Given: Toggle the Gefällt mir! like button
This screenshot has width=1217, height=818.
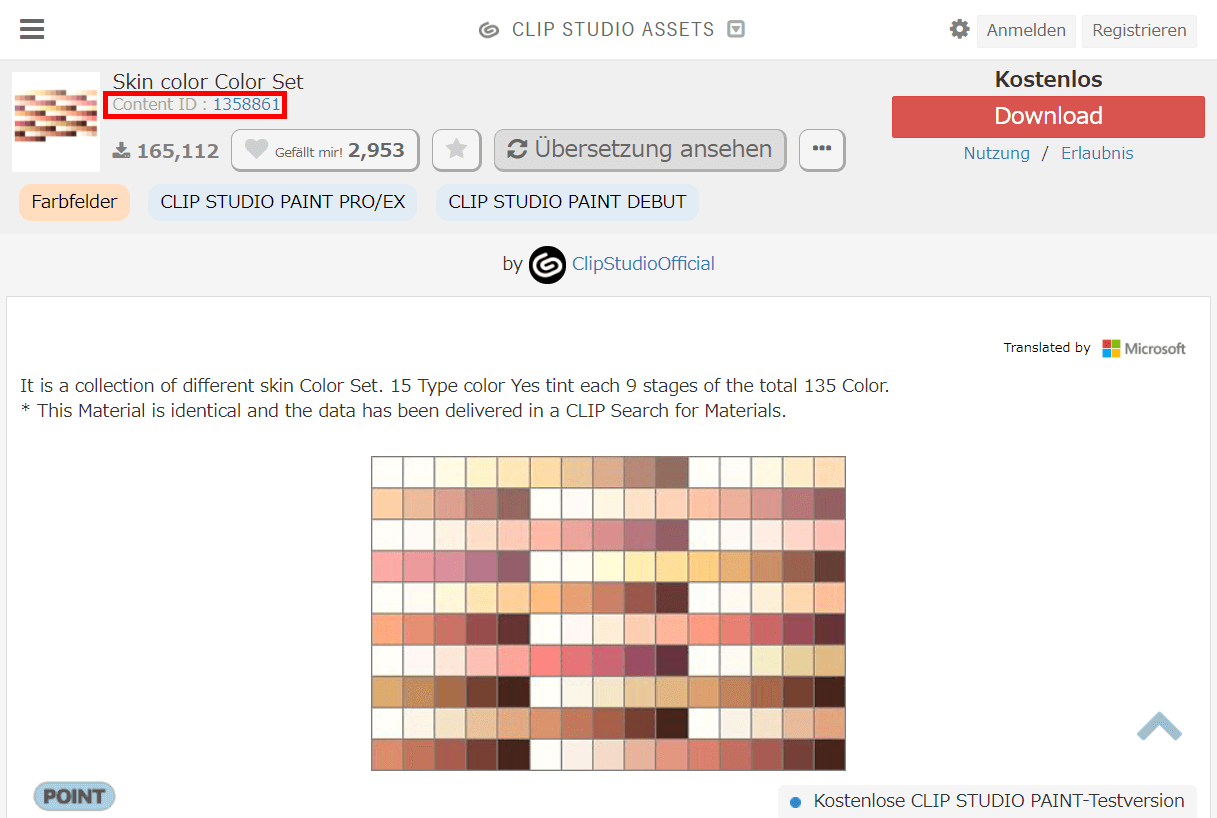Looking at the screenshot, I should [324, 150].
